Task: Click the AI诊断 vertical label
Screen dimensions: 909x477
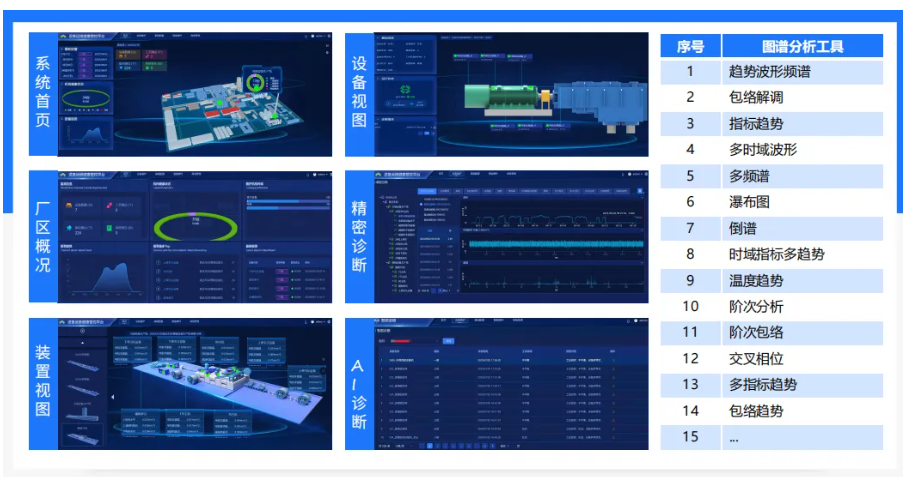Action: [x=359, y=384]
